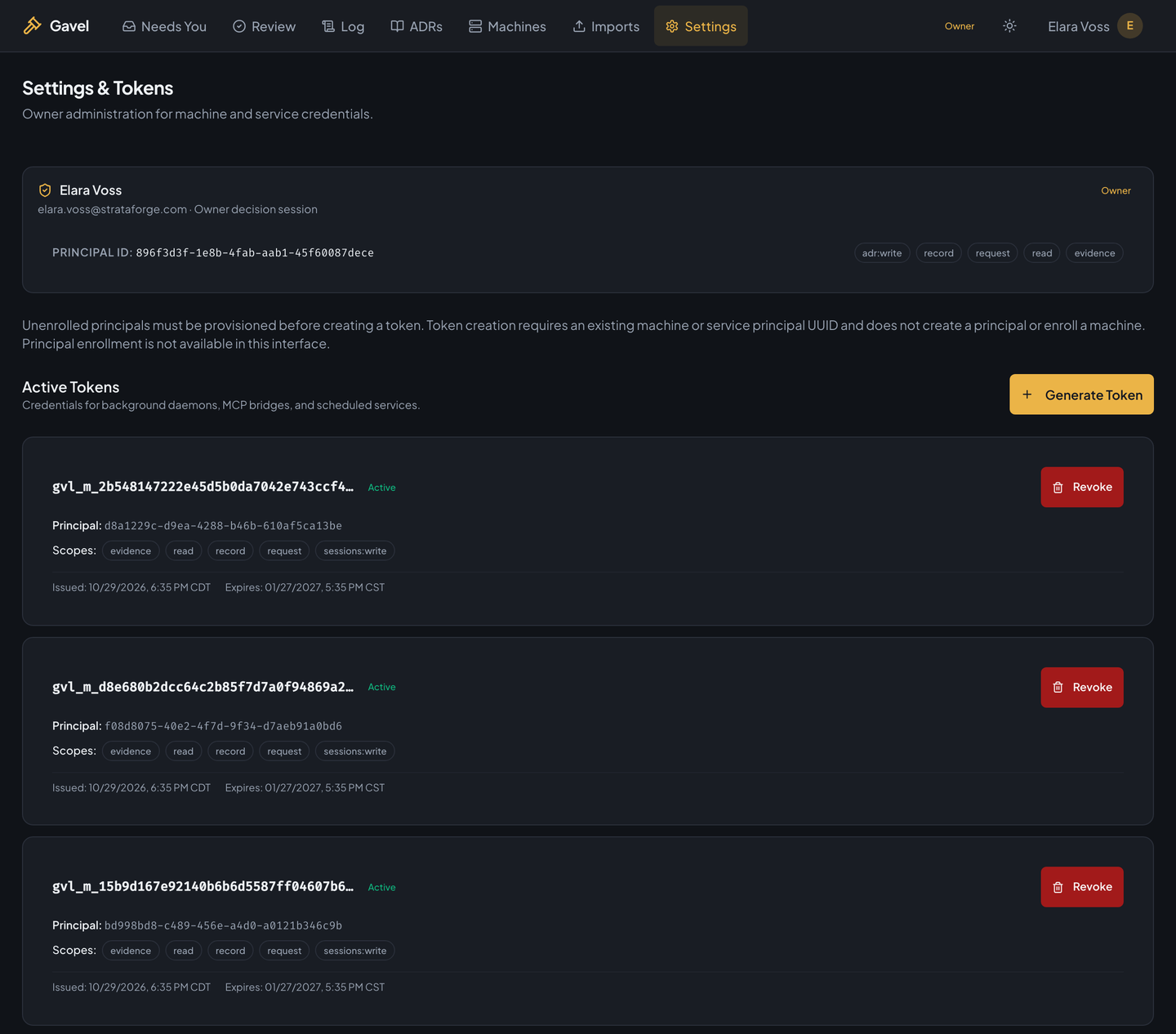The image size is (1176, 1034).
Task: Click Active status of gvl_m_15b9d167 token
Action: click(x=381, y=887)
